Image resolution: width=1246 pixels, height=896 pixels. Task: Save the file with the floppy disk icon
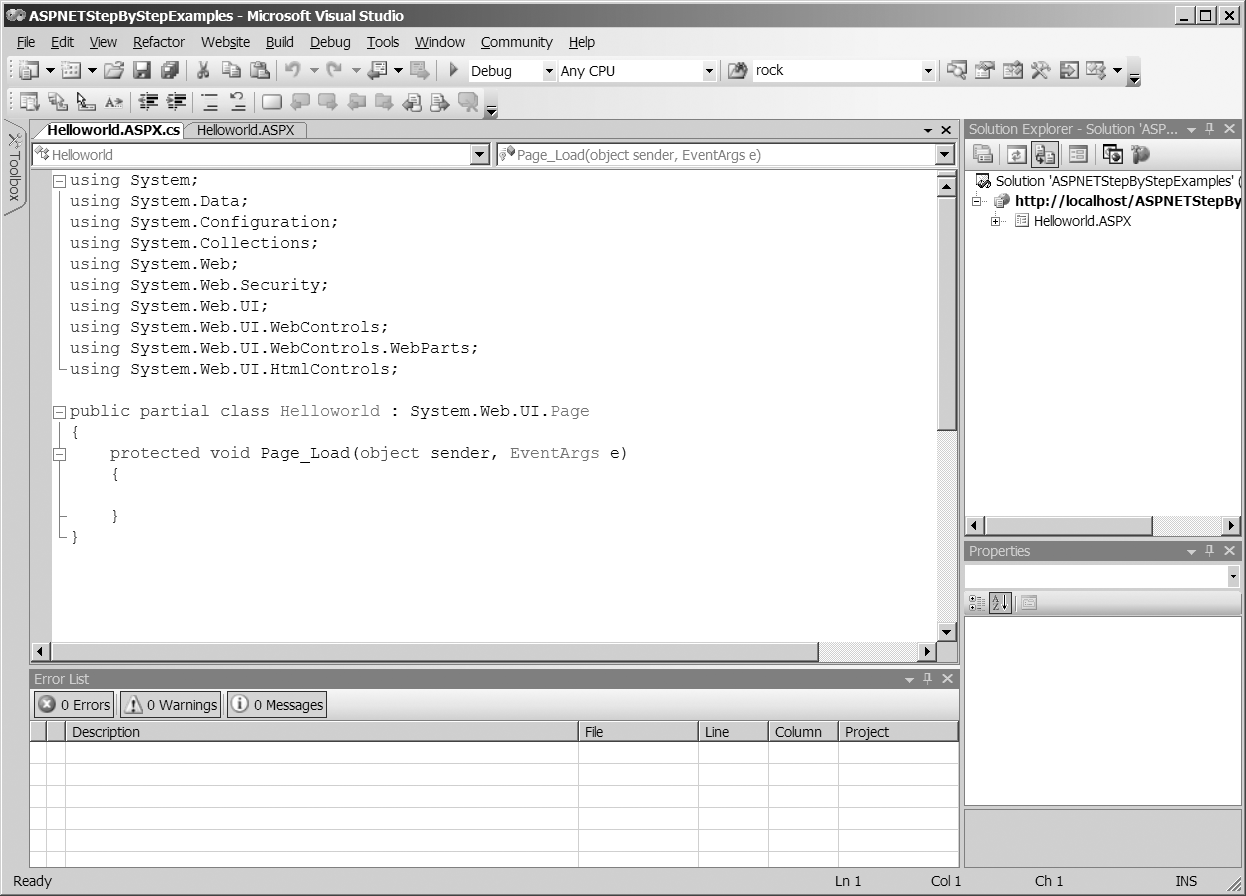pos(142,70)
